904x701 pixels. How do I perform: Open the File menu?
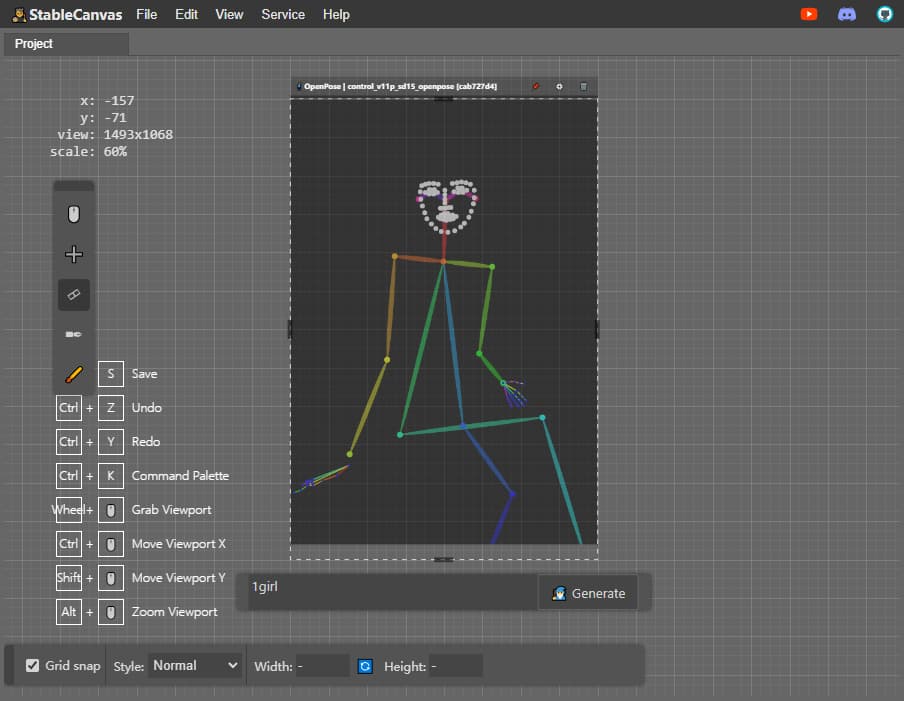click(146, 14)
